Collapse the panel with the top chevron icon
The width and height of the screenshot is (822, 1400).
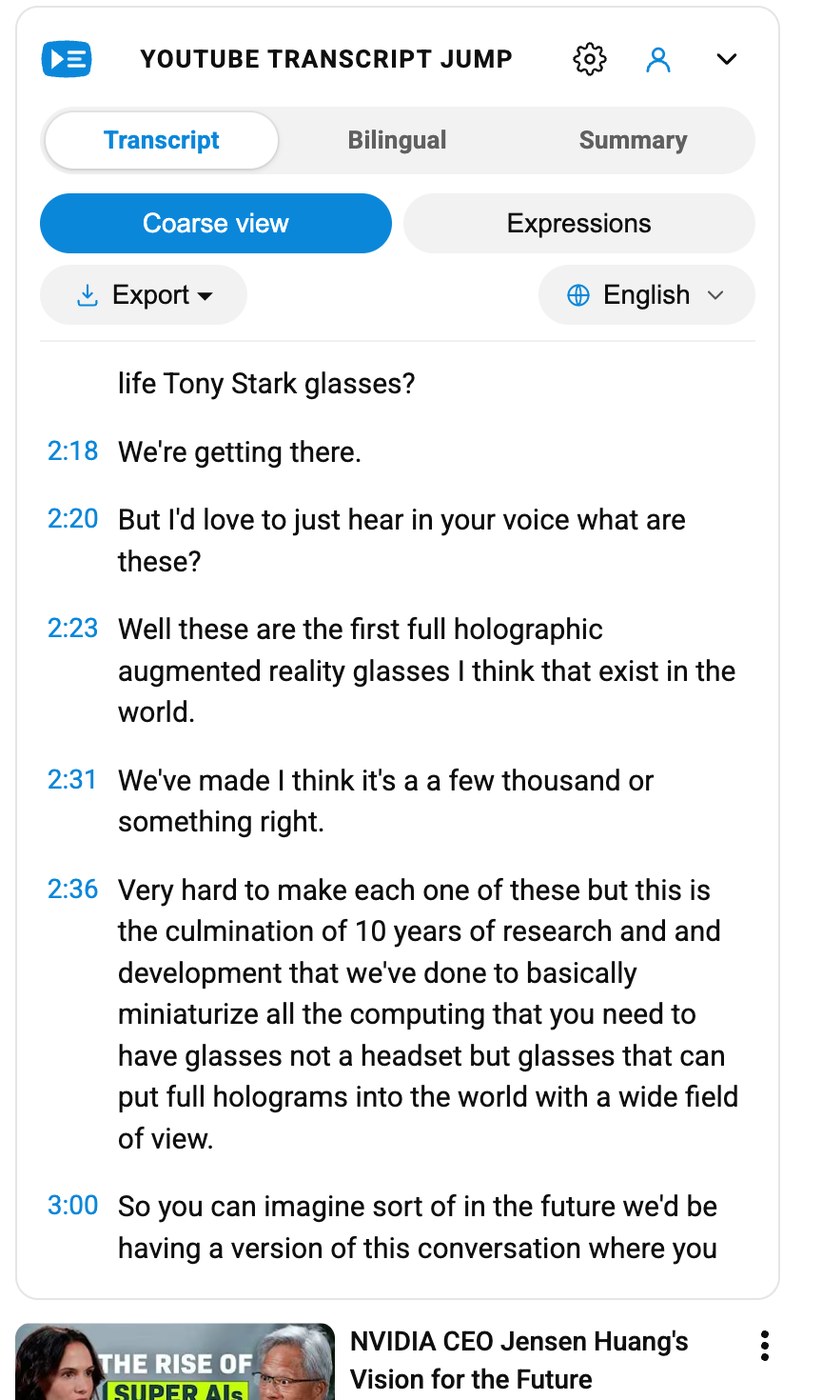point(726,59)
